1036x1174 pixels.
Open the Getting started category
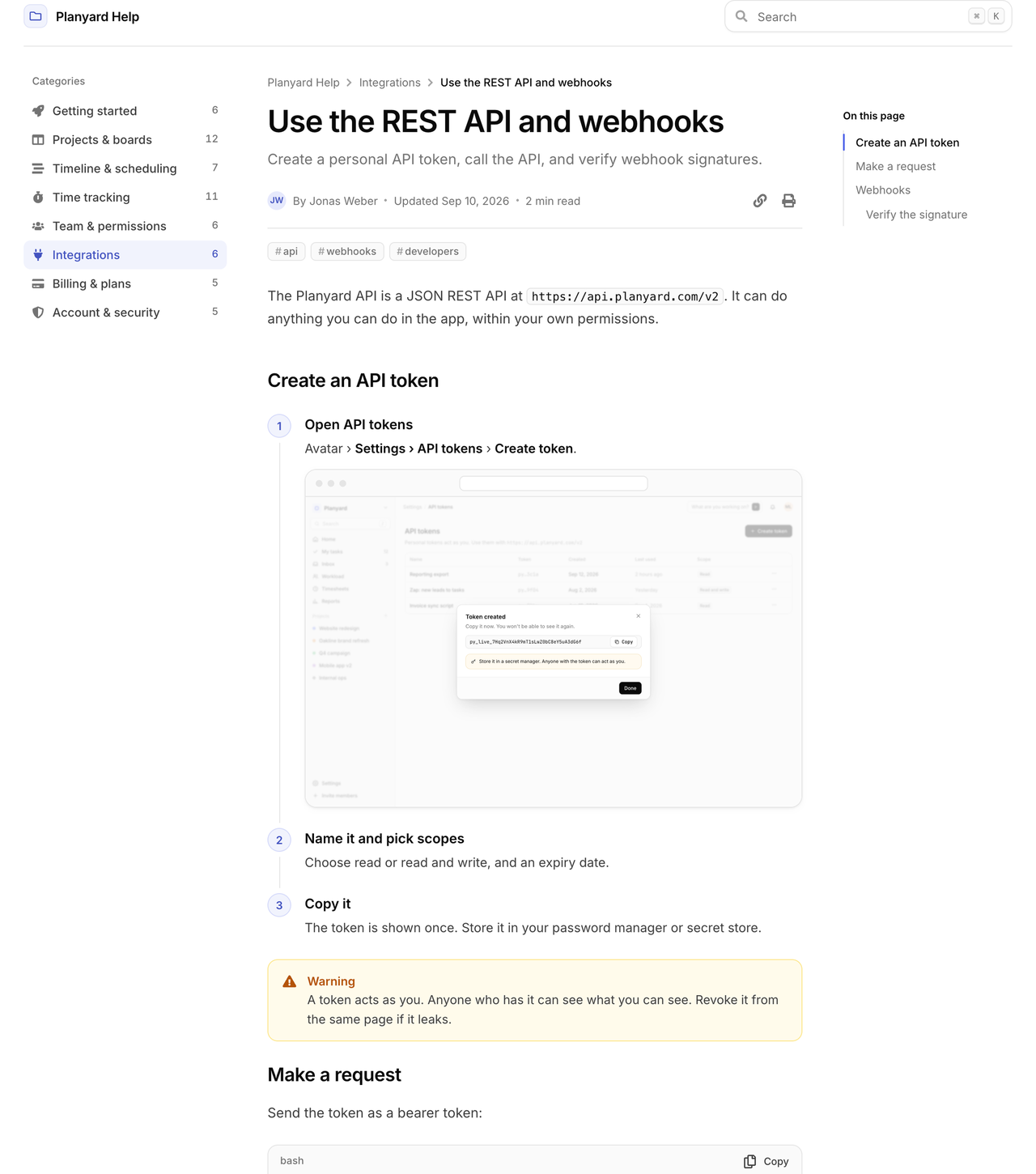125,111
